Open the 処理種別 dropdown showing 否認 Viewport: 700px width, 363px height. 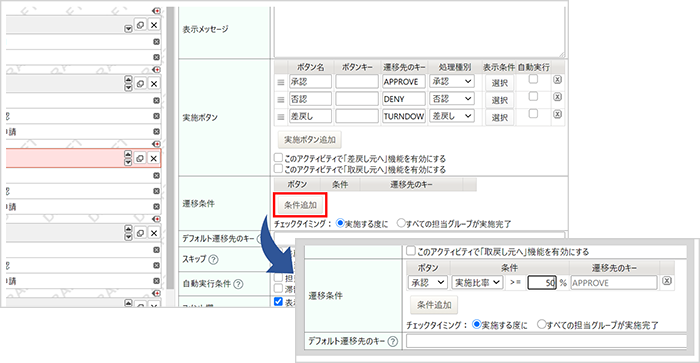click(452, 99)
